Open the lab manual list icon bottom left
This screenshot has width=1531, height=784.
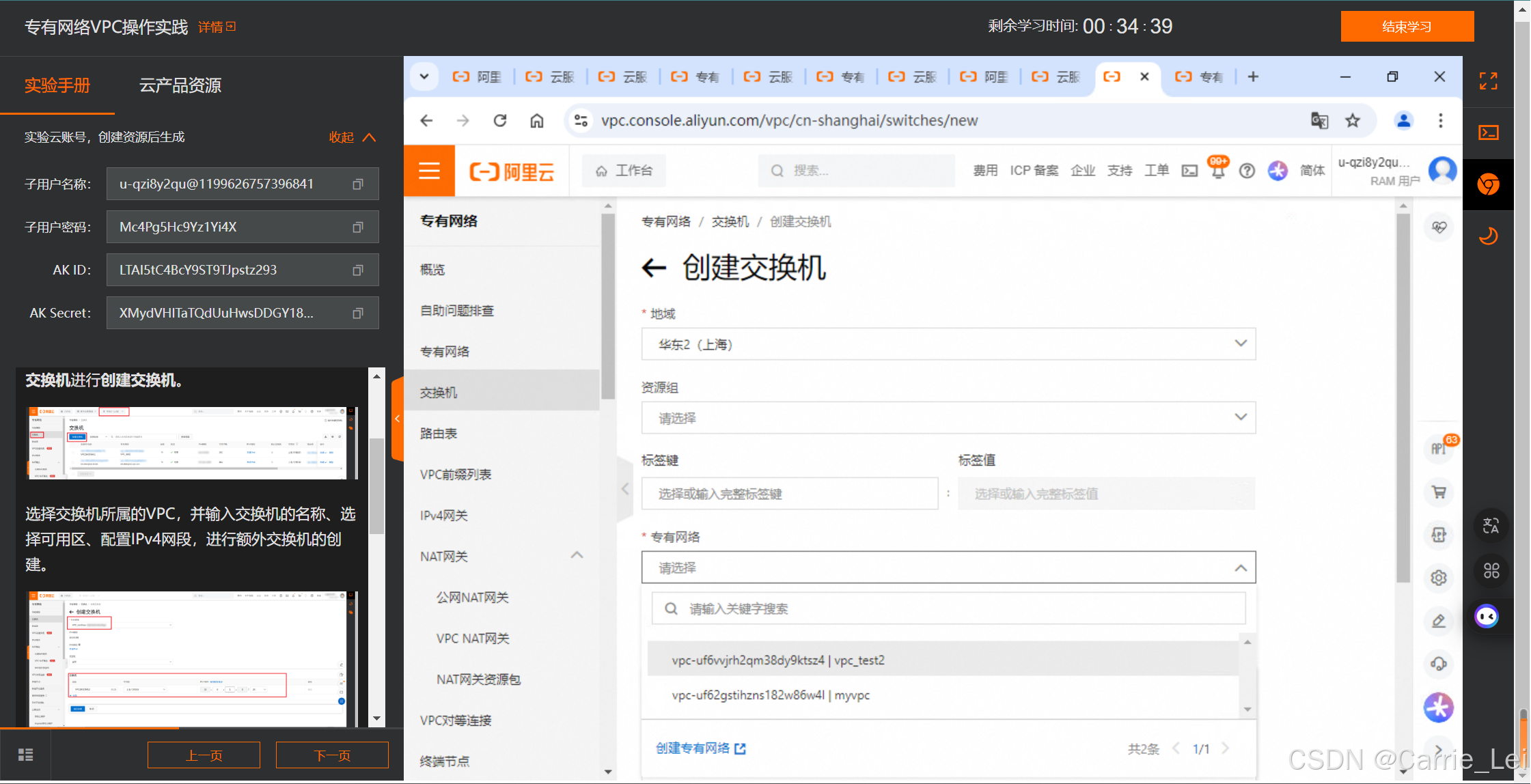(26, 755)
